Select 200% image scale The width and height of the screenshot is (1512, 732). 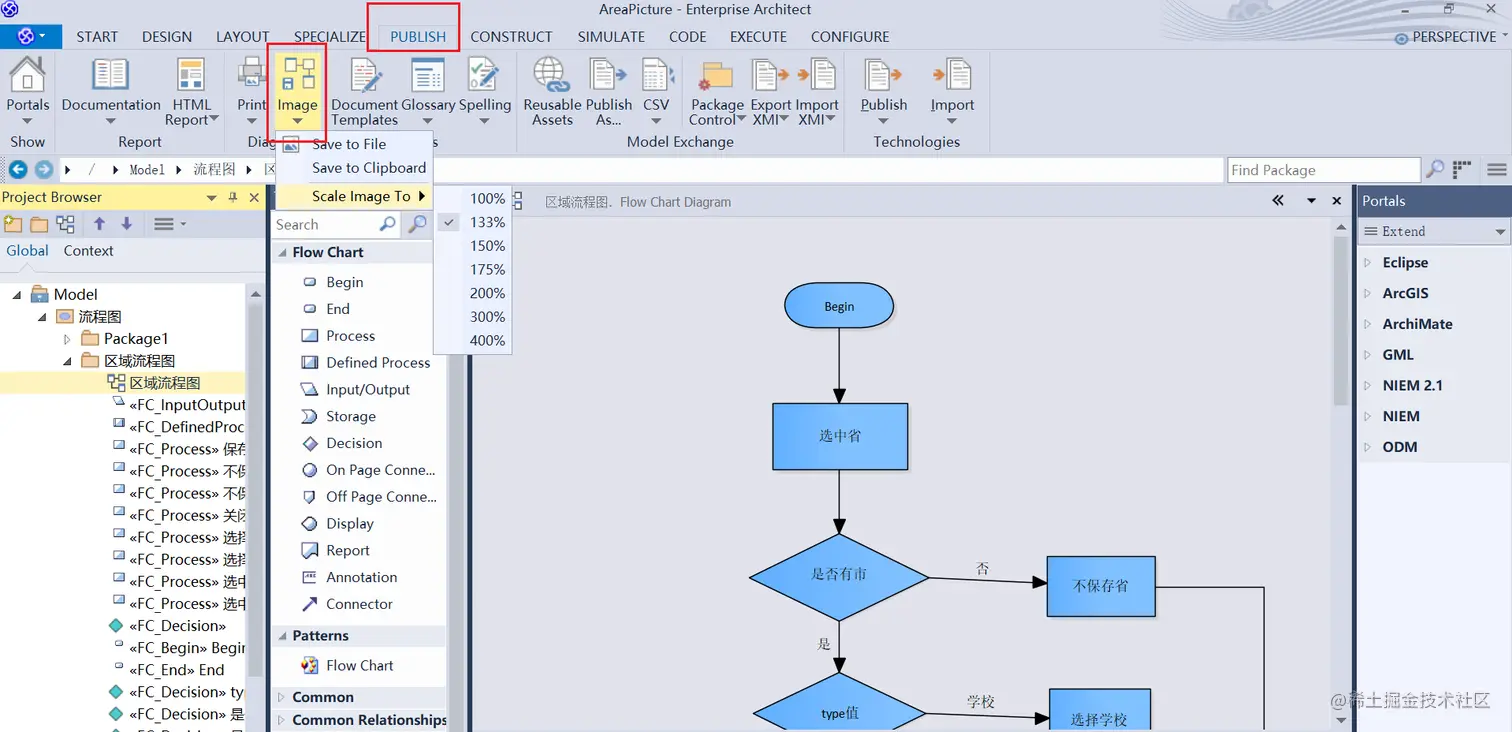coord(487,293)
